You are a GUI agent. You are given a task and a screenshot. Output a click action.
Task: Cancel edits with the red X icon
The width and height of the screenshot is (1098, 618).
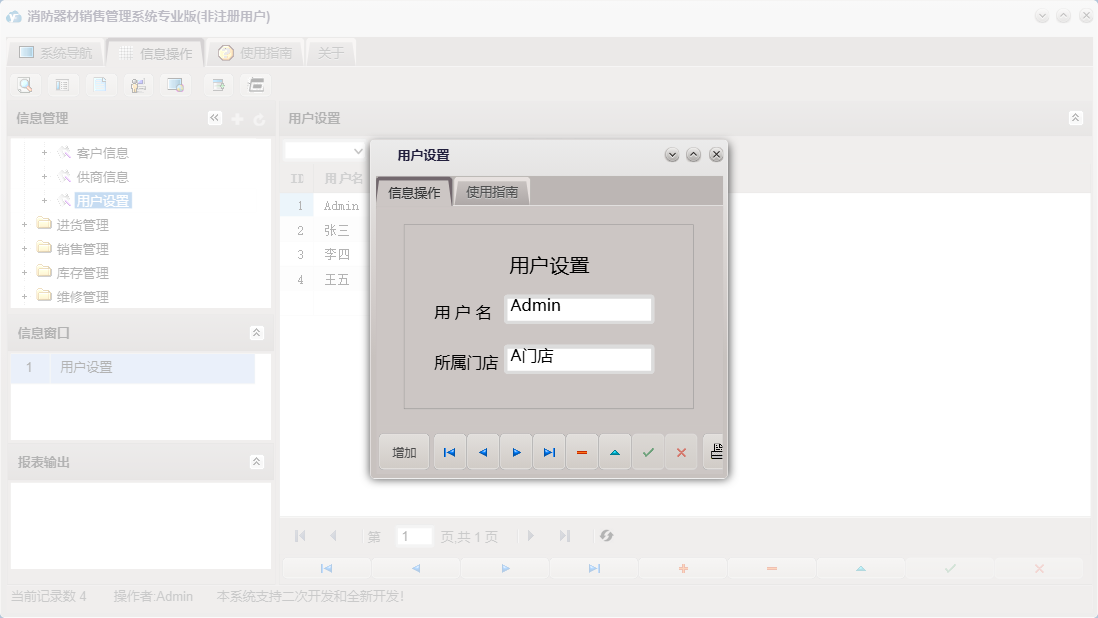pos(681,452)
